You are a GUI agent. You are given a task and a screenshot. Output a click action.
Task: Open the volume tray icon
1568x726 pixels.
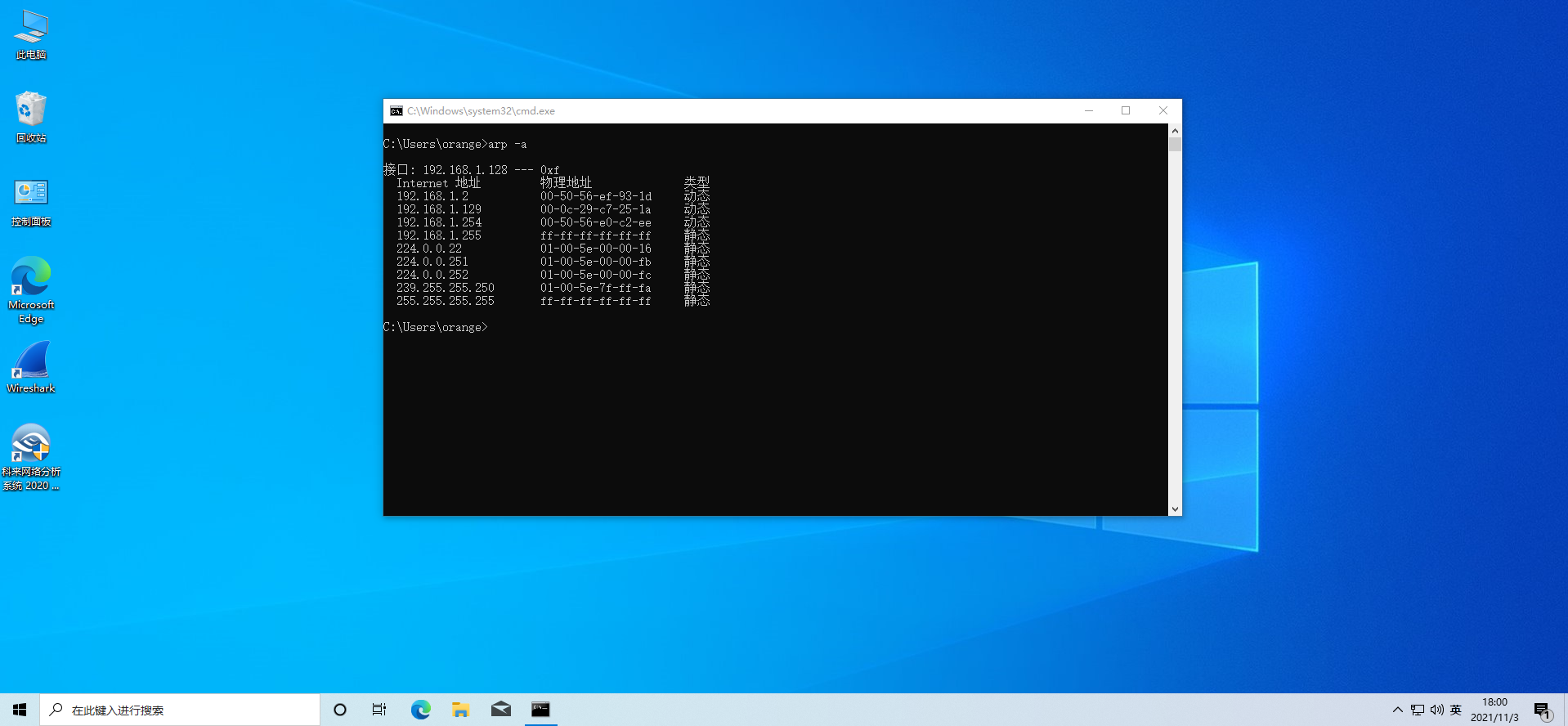(1436, 710)
